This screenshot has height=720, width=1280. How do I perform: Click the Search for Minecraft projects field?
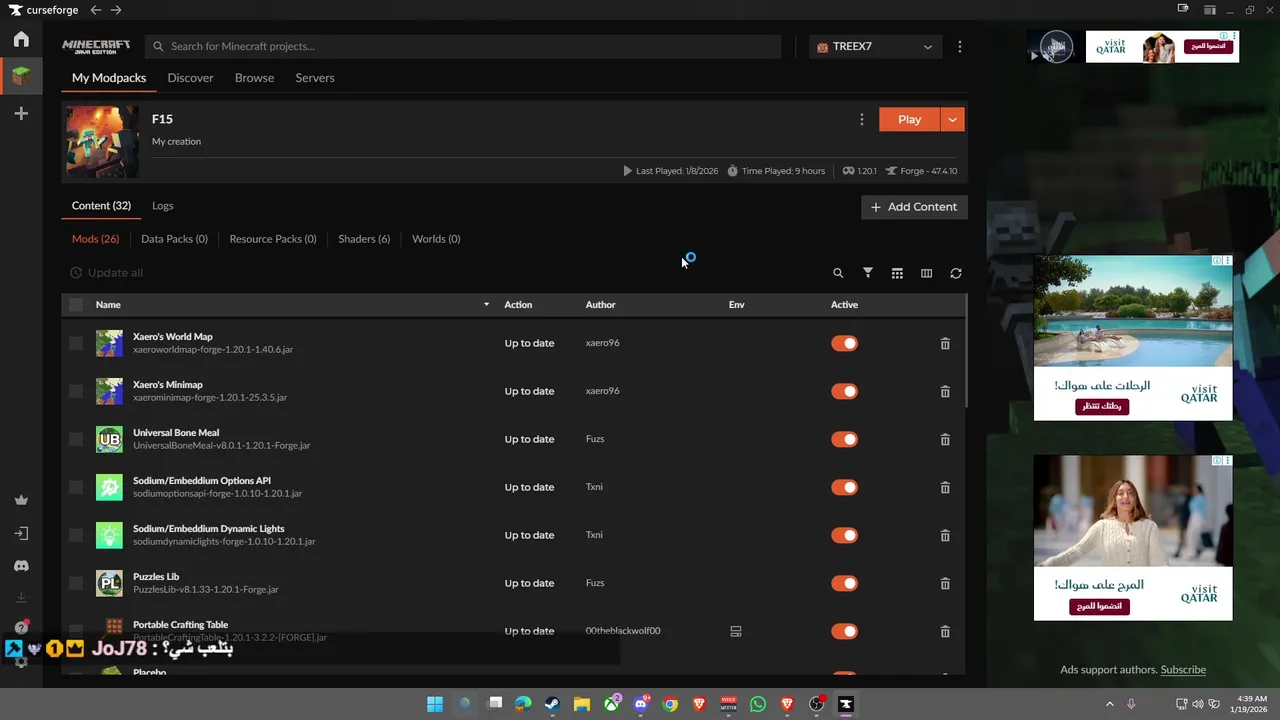click(463, 46)
